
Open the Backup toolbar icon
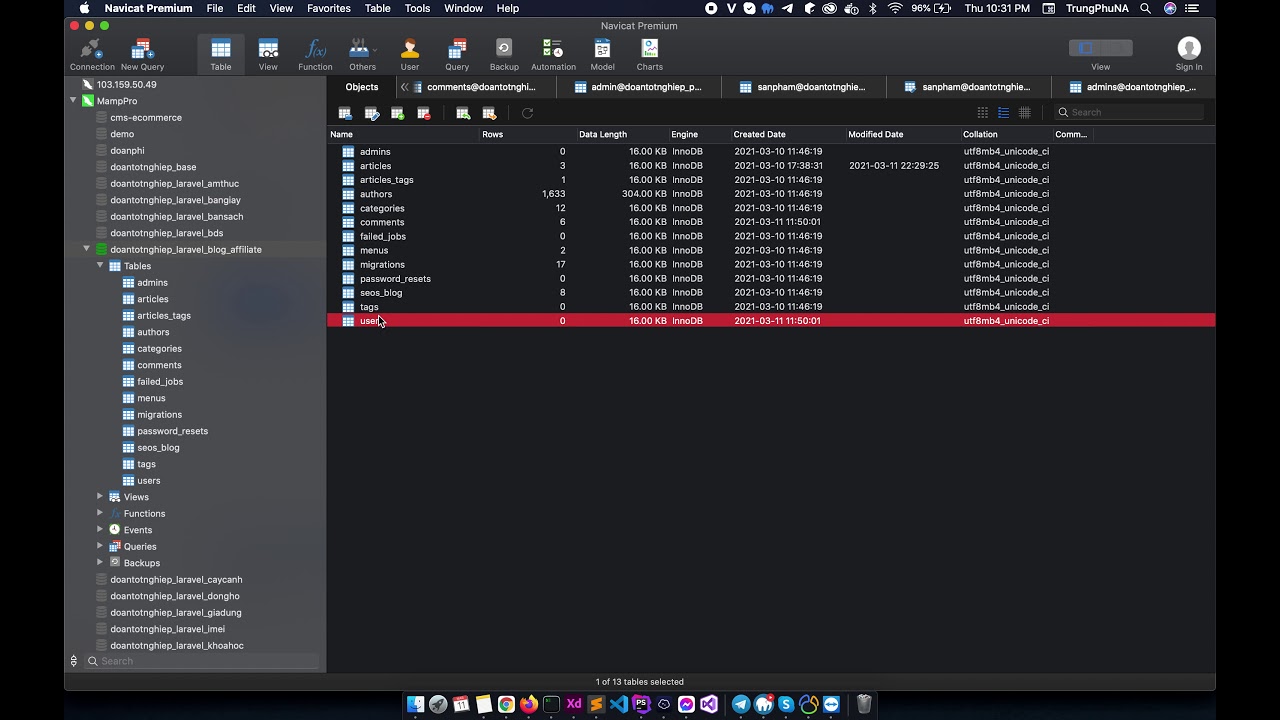coord(504,54)
